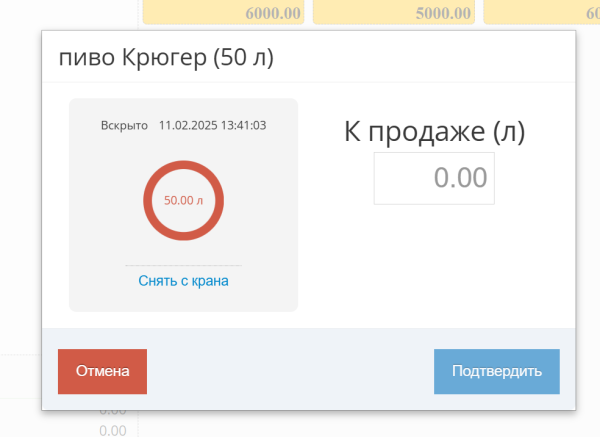Click the Вскрыто label
600x437 pixels.
point(124,126)
